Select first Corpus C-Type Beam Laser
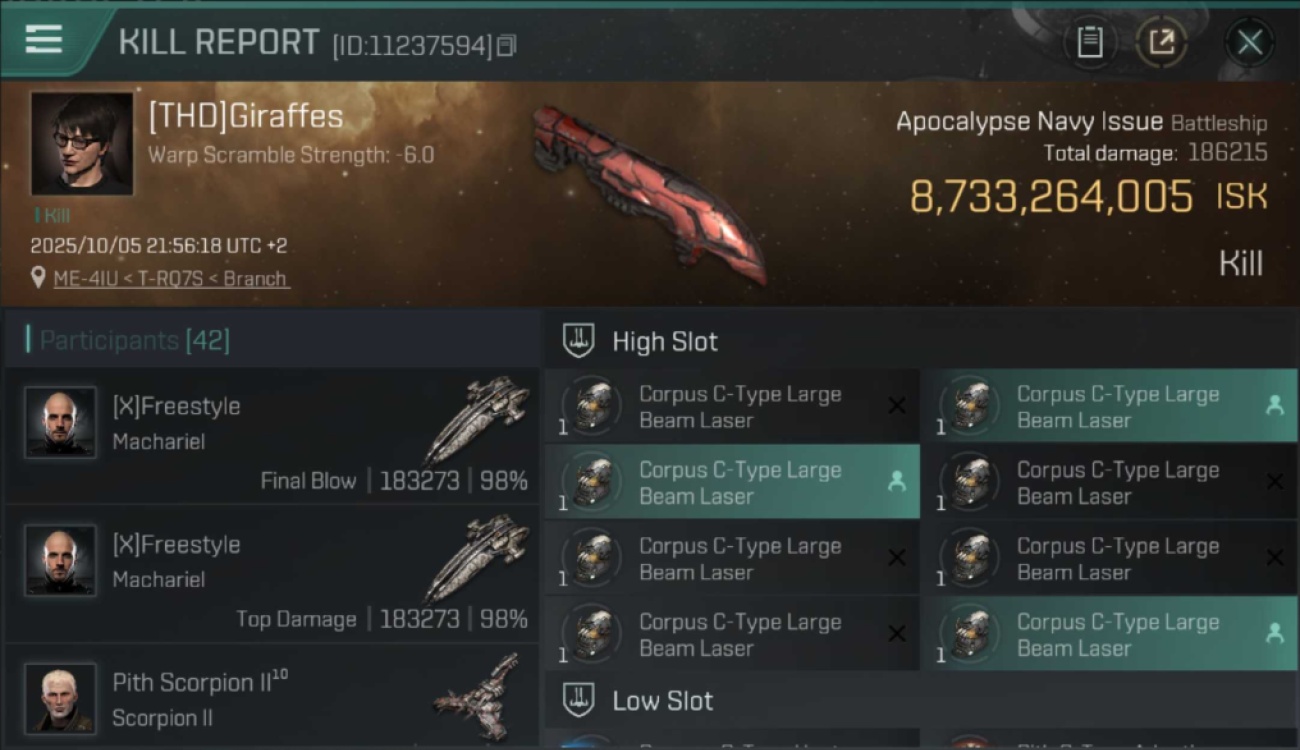This screenshot has width=1300, height=750. coord(732,407)
